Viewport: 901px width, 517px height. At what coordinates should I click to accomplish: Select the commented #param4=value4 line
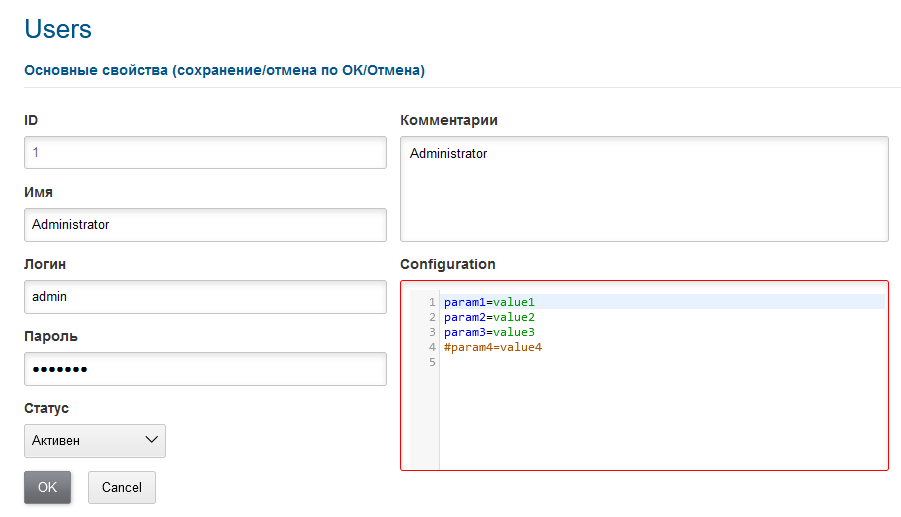pos(493,347)
